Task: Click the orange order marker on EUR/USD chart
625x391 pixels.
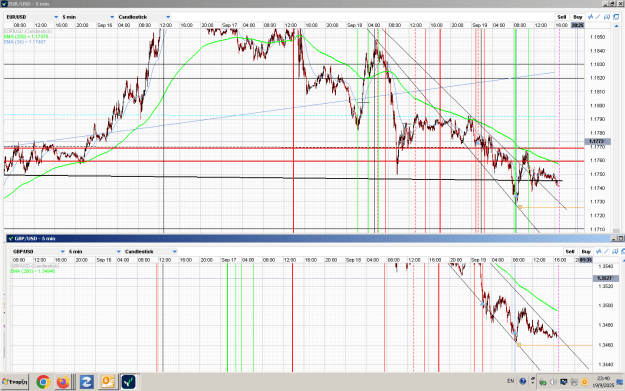Action: 520,207
